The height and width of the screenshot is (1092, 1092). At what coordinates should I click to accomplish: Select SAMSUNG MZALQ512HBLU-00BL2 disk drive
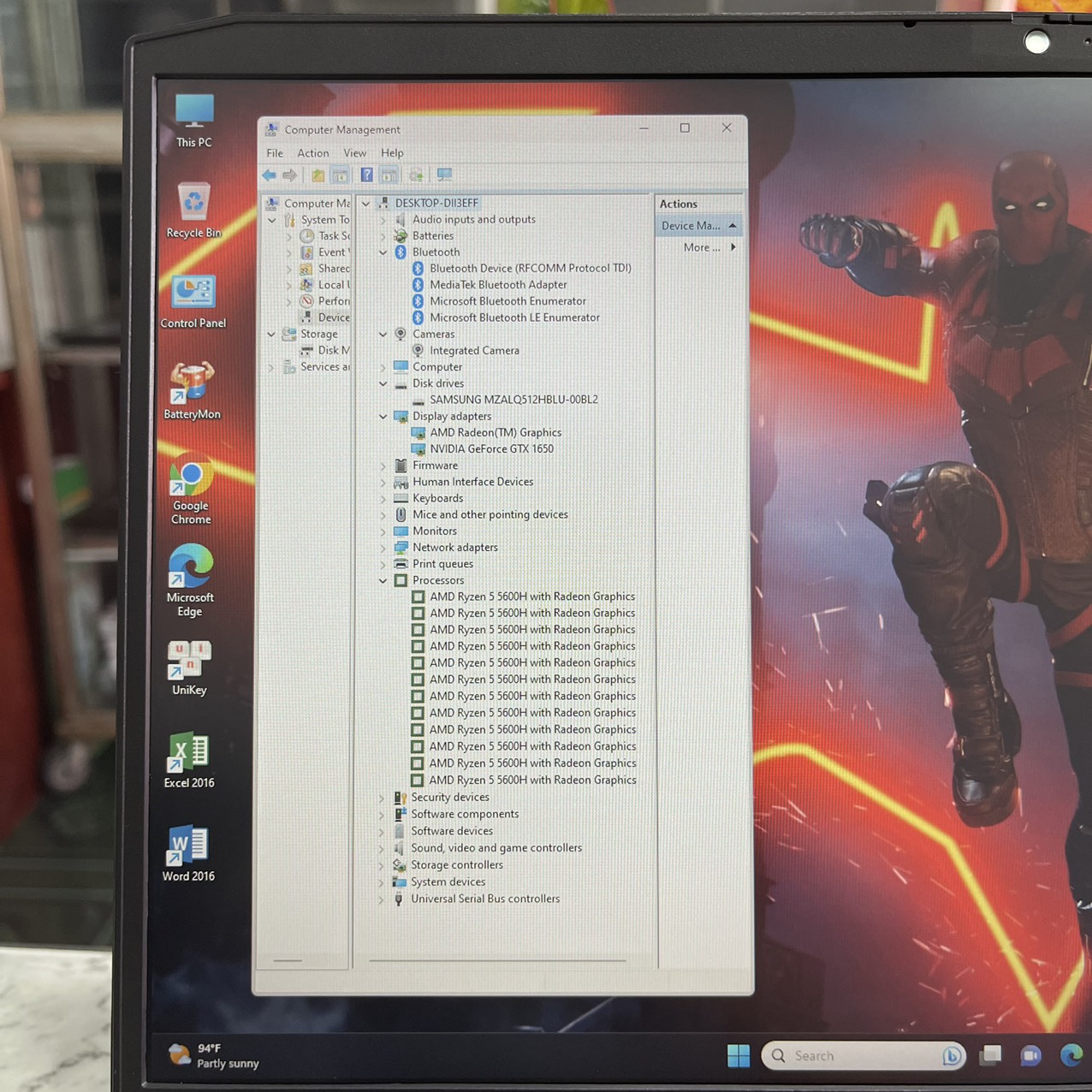(x=513, y=400)
